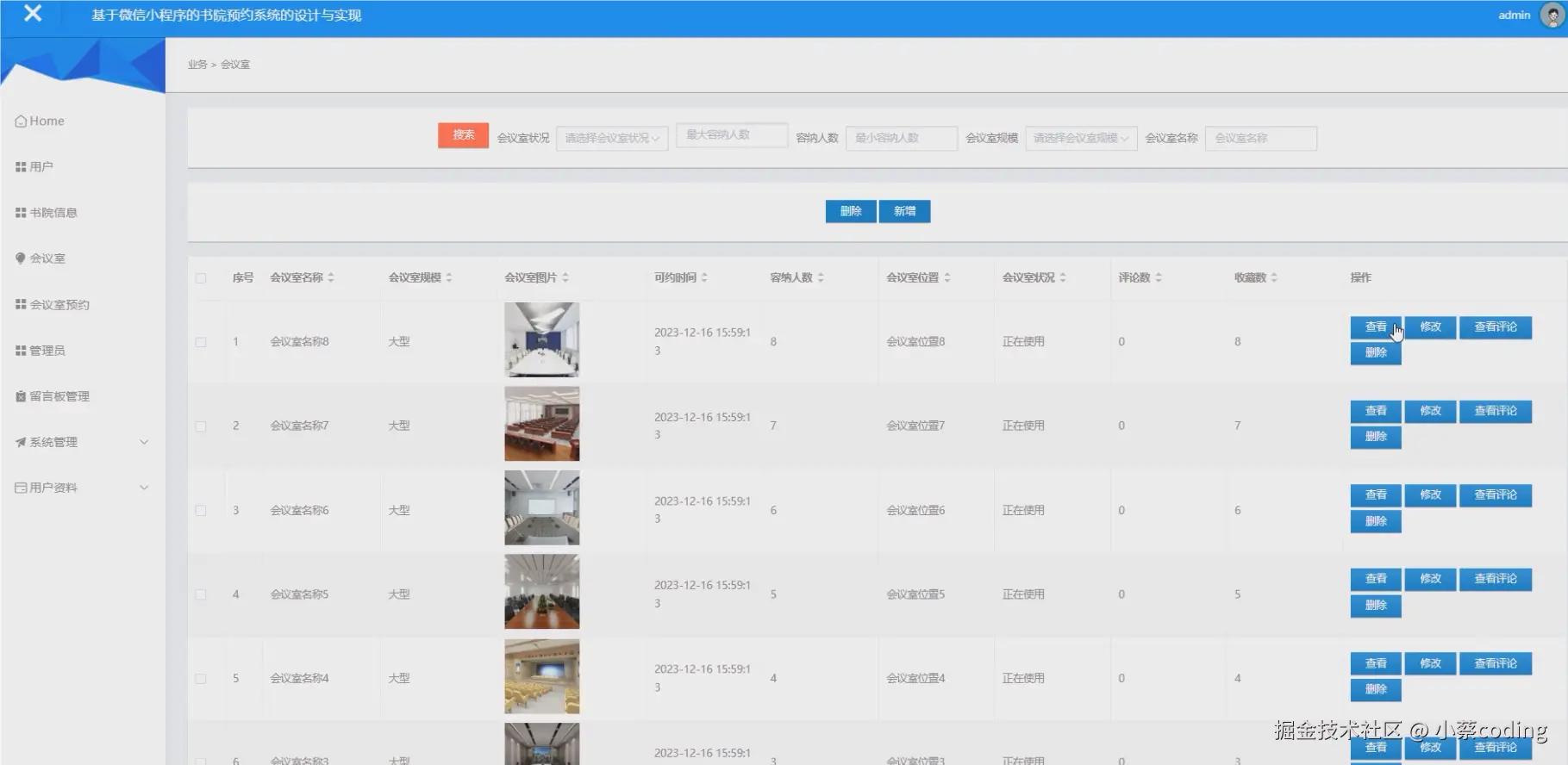Expand 用户资料 submenu arrow

pos(144,488)
